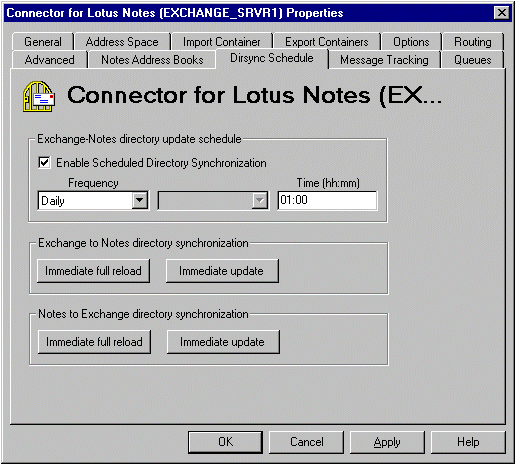Select the Notes Address Books tab
Viewport: 516px width, 467px height.
tap(152, 60)
